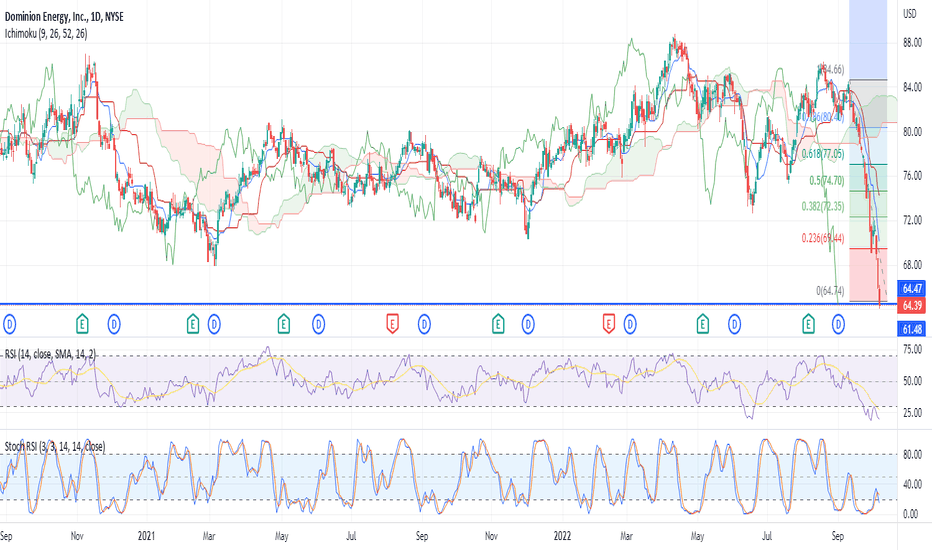Click the RSI 25.00 scale label

pos(912,413)
